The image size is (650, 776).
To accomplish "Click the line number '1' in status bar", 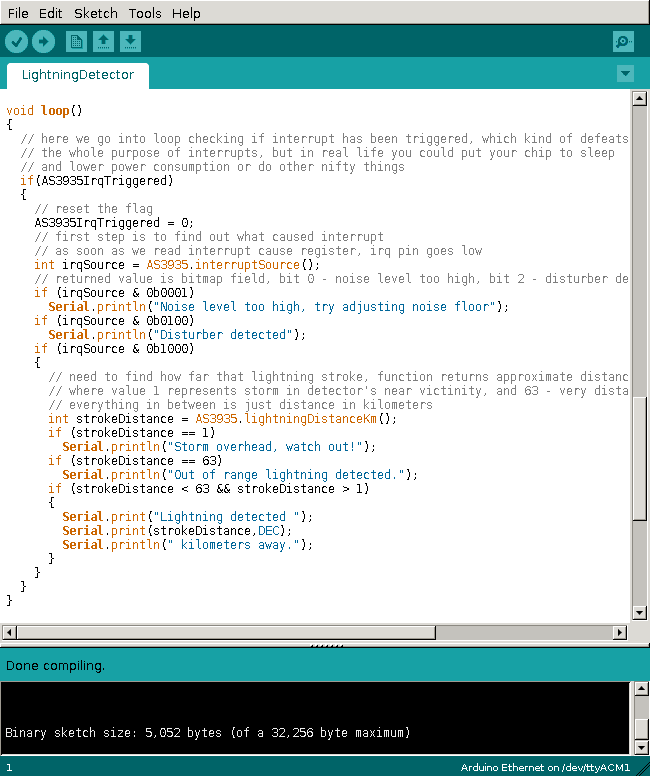I will coord(8,768).
